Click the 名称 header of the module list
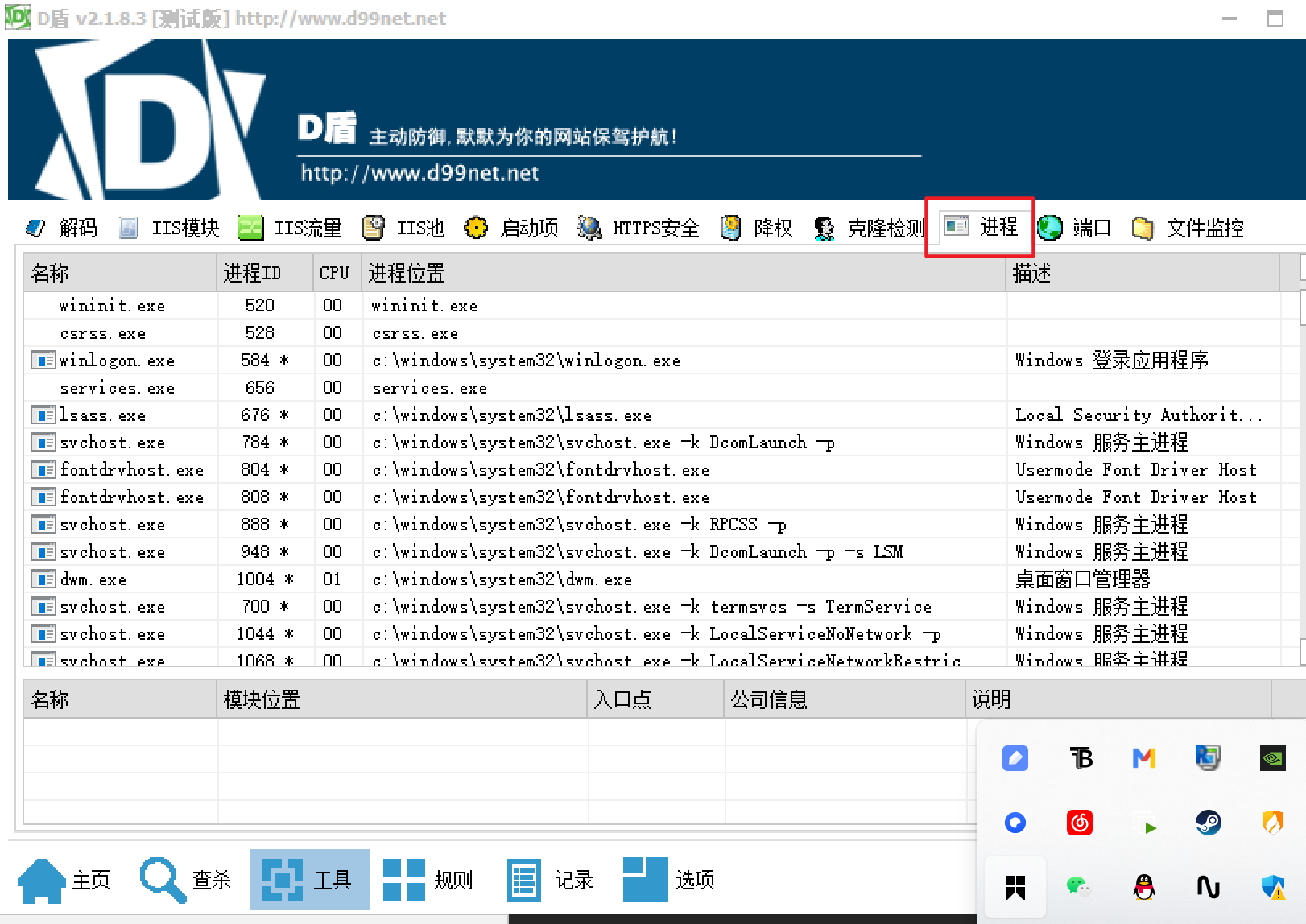This screenshot has height=924, width=1306. point(120,699)
